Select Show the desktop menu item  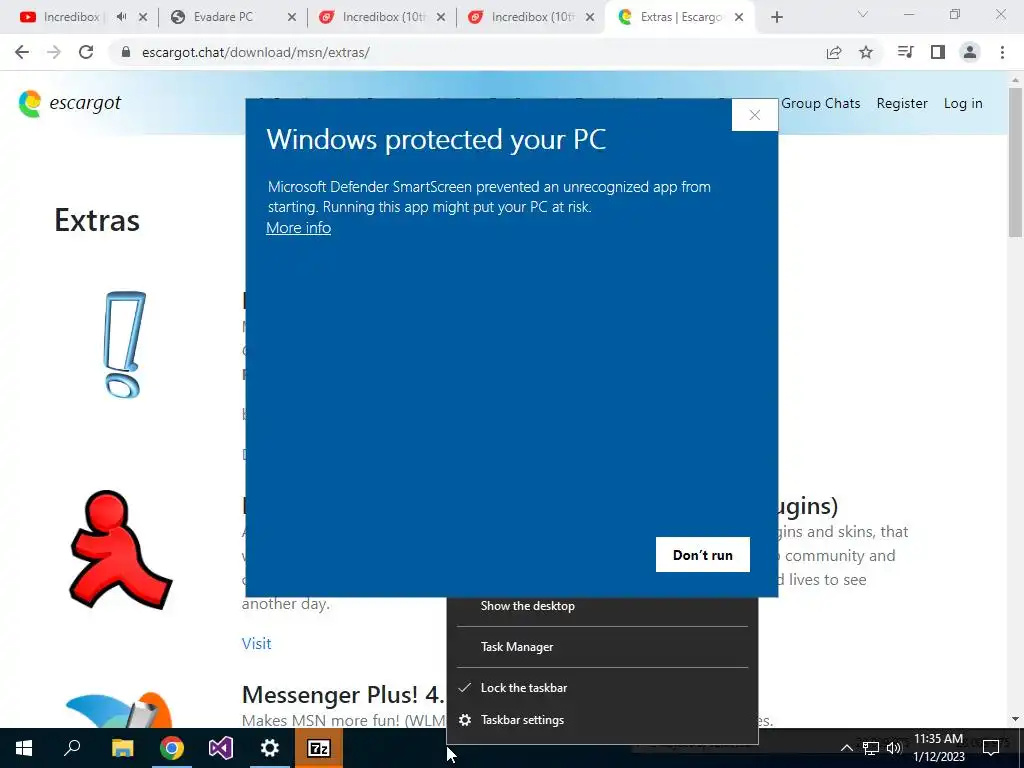601,606
